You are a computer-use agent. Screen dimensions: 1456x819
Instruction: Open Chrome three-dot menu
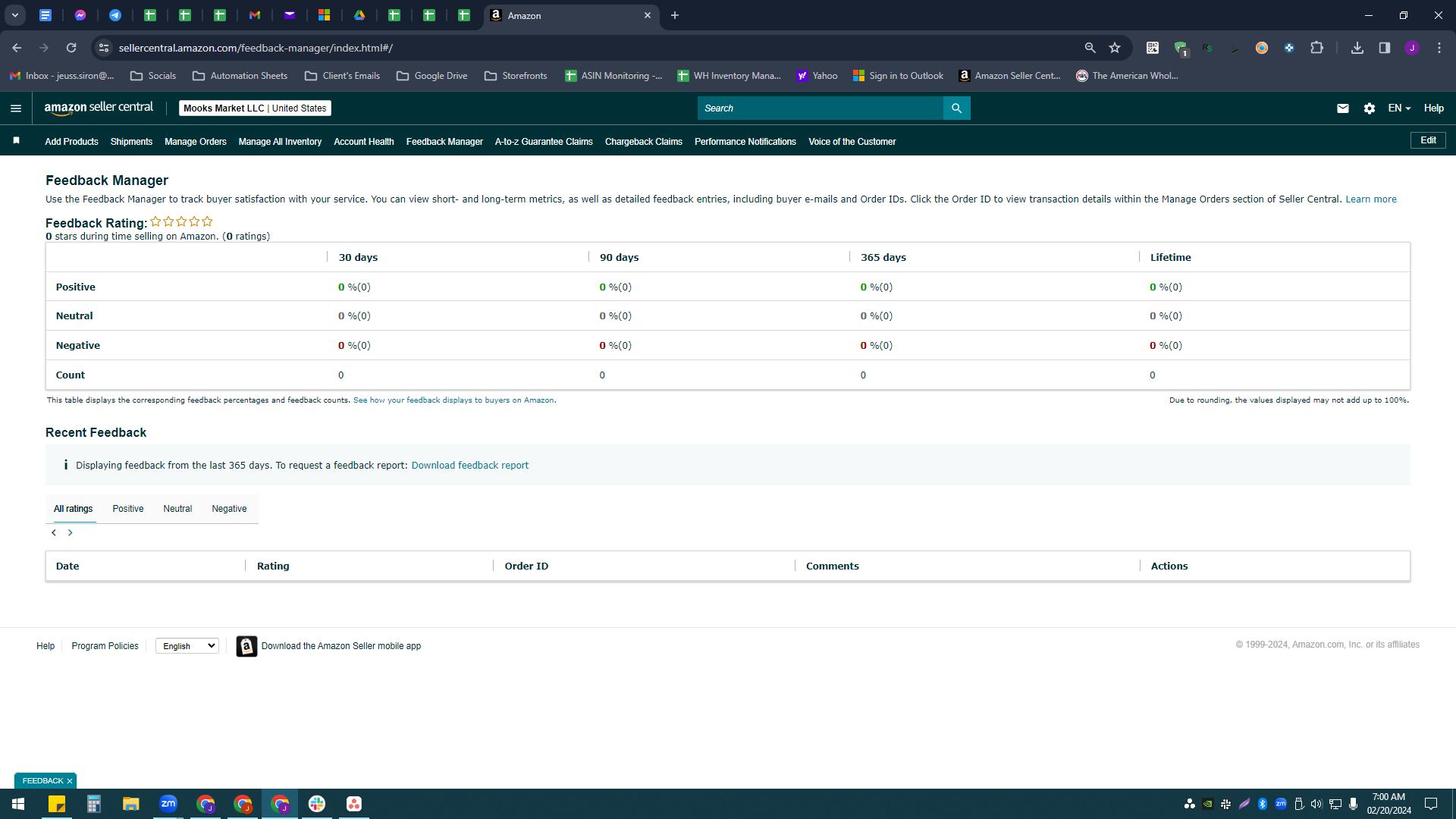[x=1439, y=48]
